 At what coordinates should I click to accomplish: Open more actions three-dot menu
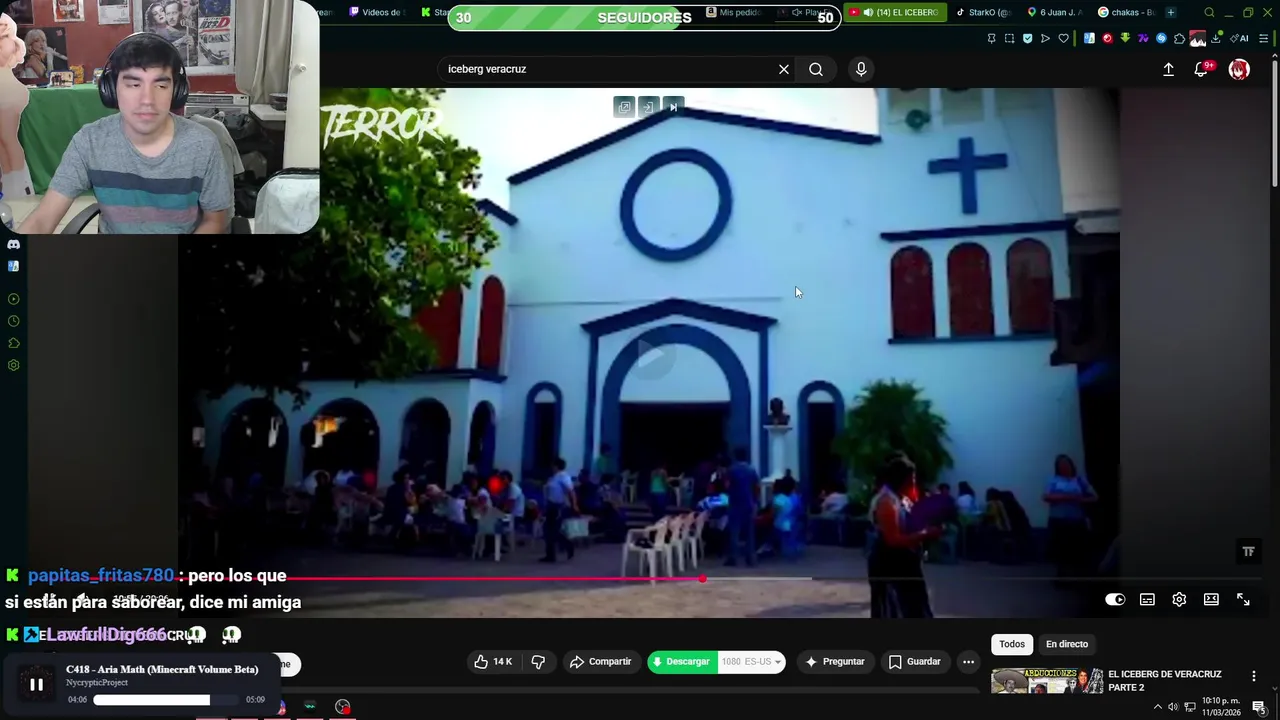pos(968,662)
